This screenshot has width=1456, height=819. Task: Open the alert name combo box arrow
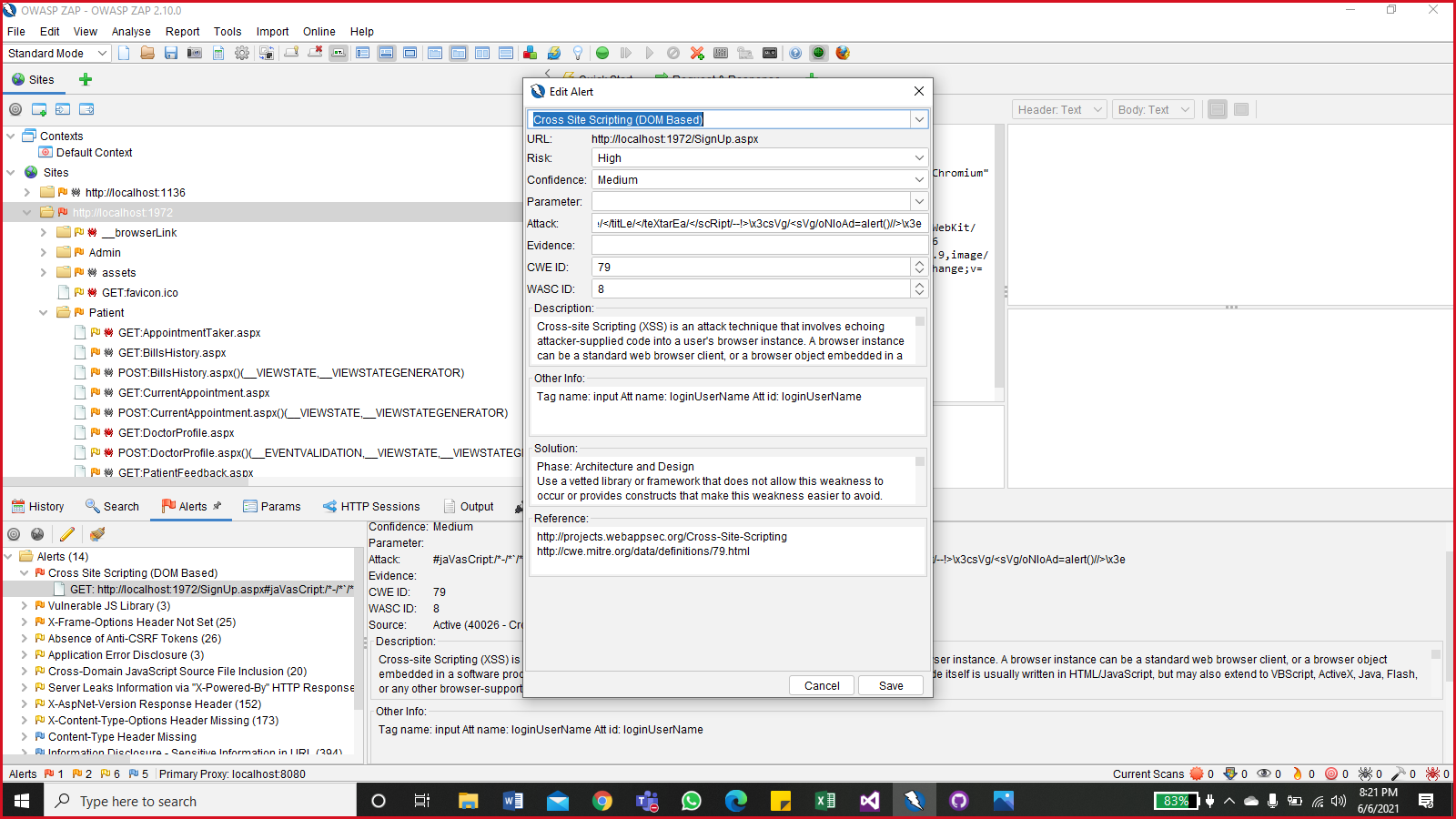[x=919, y=119]
